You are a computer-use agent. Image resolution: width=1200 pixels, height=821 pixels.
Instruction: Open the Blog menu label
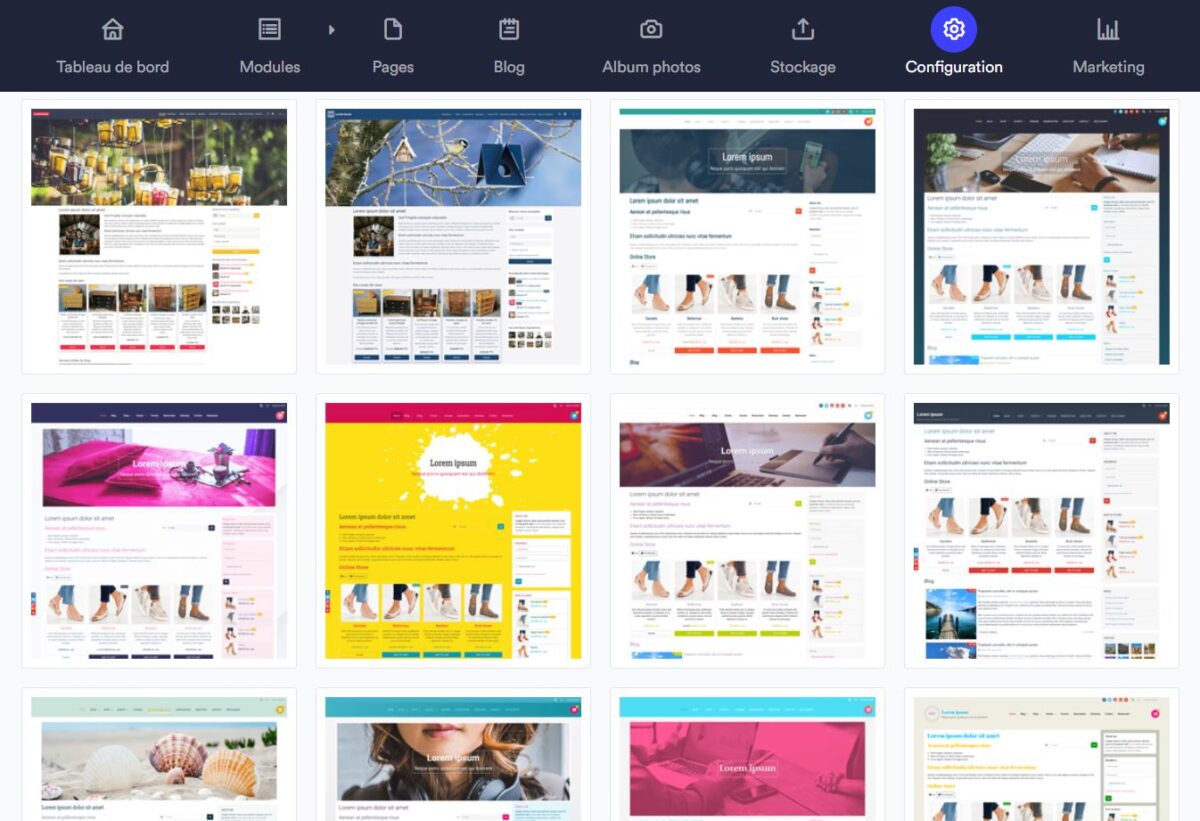[509, 67]
